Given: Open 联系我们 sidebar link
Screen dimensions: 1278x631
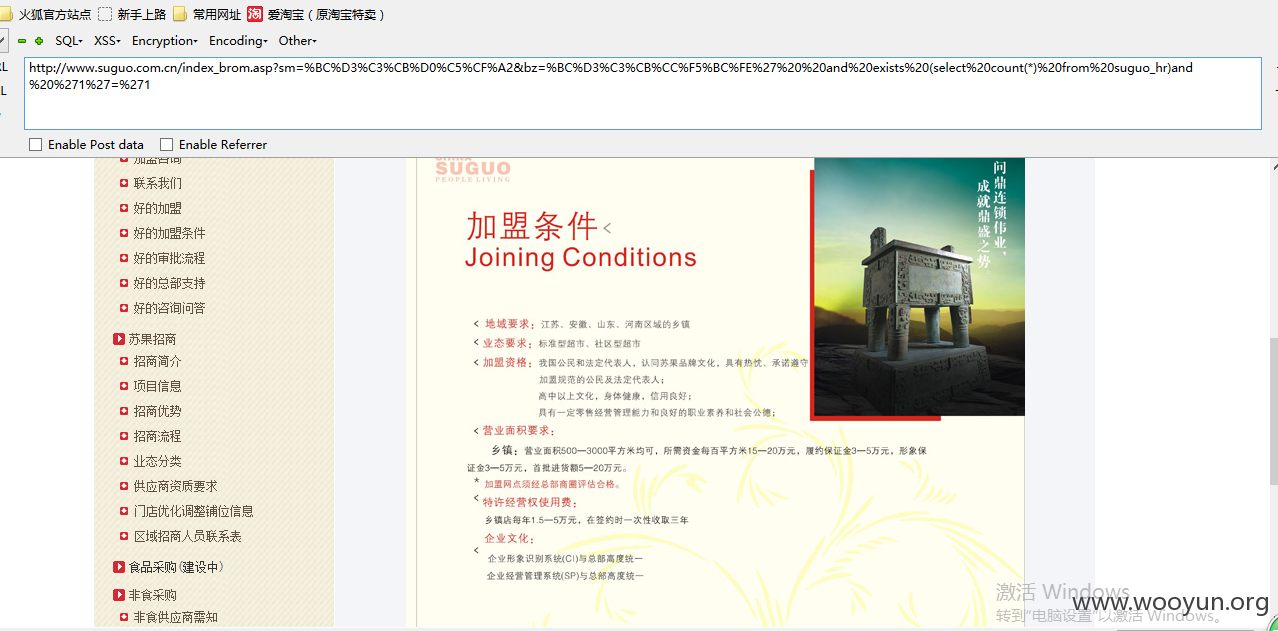Looking at the screenshot, I should coord(158,183).
